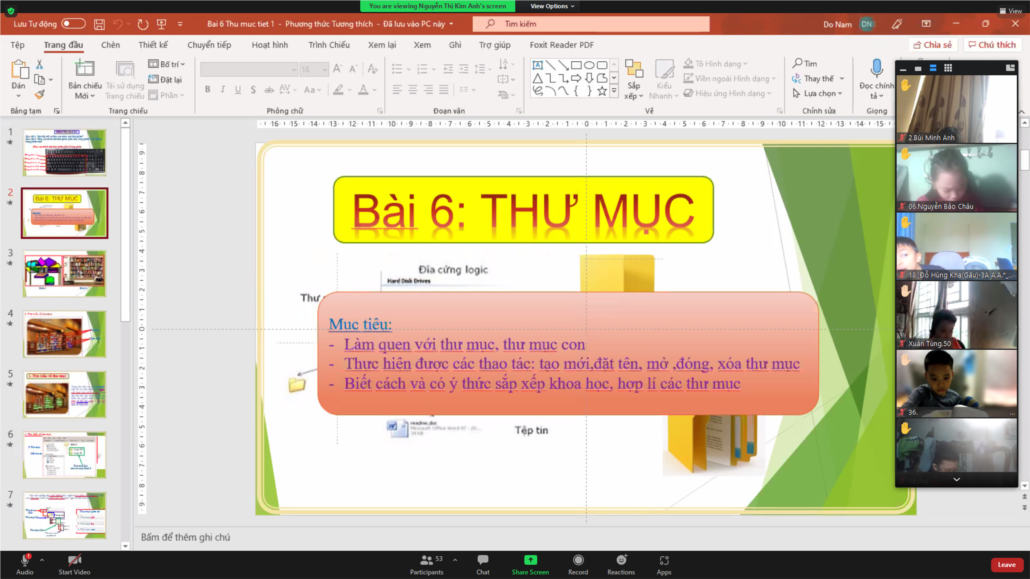The image size is (1030, 579).
Task: Switch Zoom video panel to grid view
Action: click(x=948, y=68)
